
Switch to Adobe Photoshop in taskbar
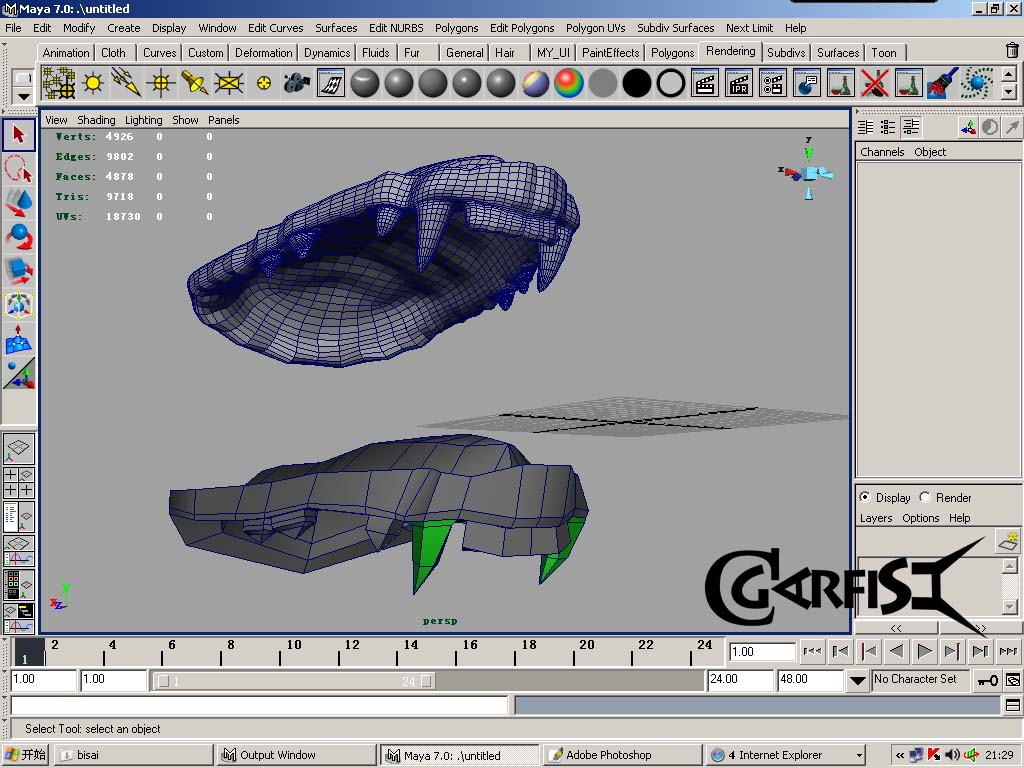[622, 755]
